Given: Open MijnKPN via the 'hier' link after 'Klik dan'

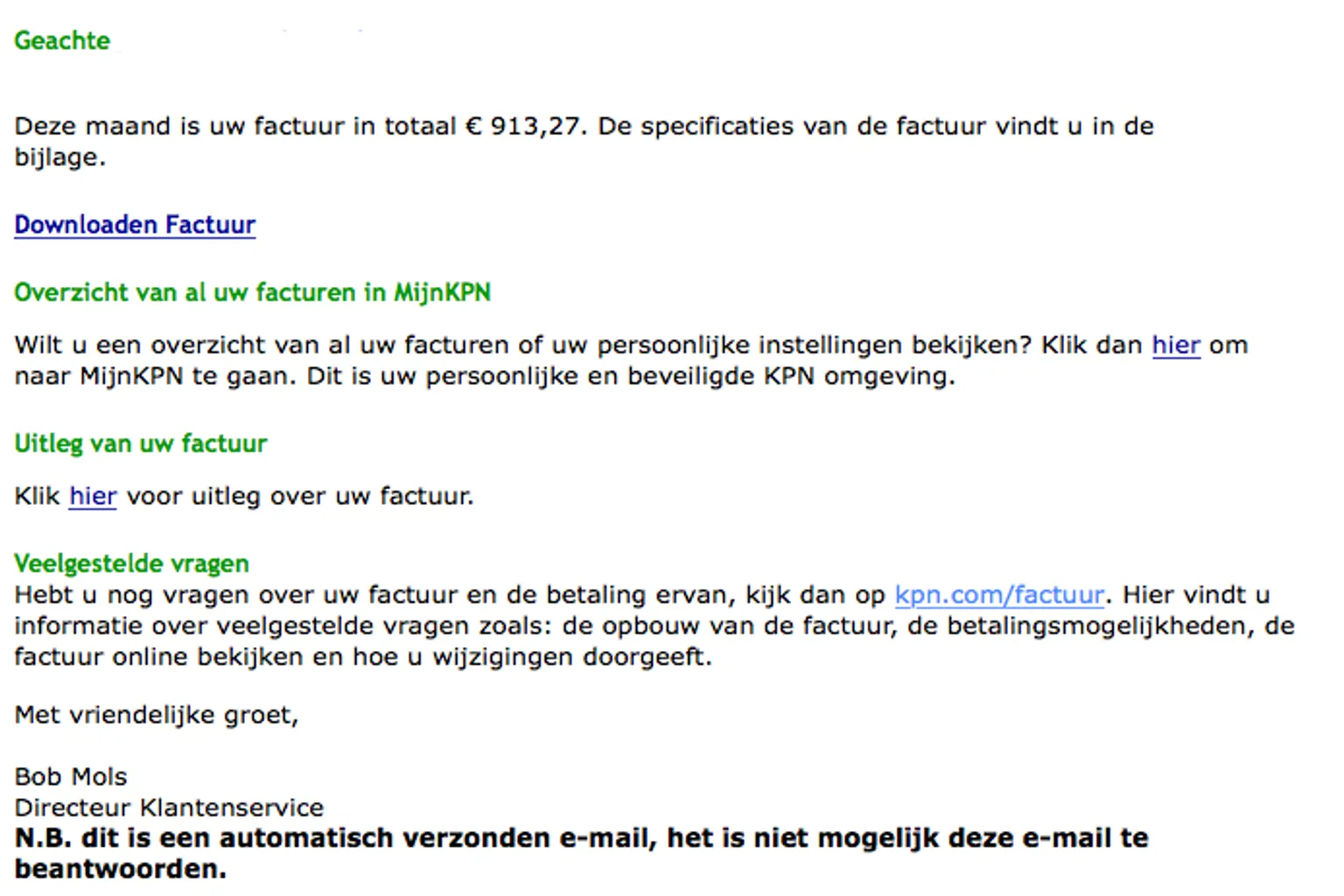Looking at the screenshot, I should 1175,346.
